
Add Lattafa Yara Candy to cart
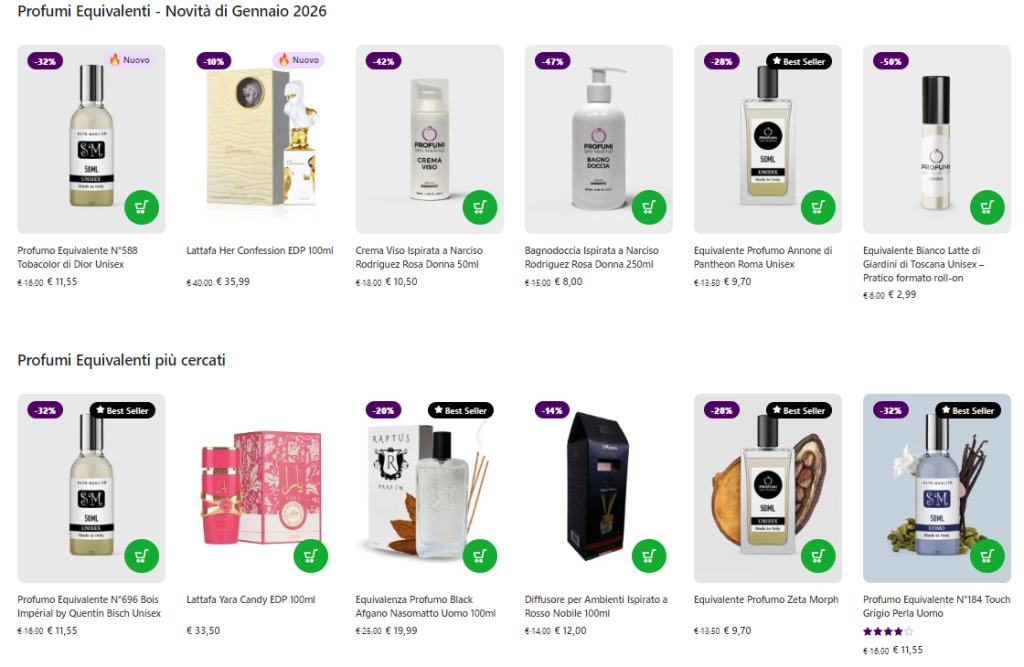tap(311, 557)
